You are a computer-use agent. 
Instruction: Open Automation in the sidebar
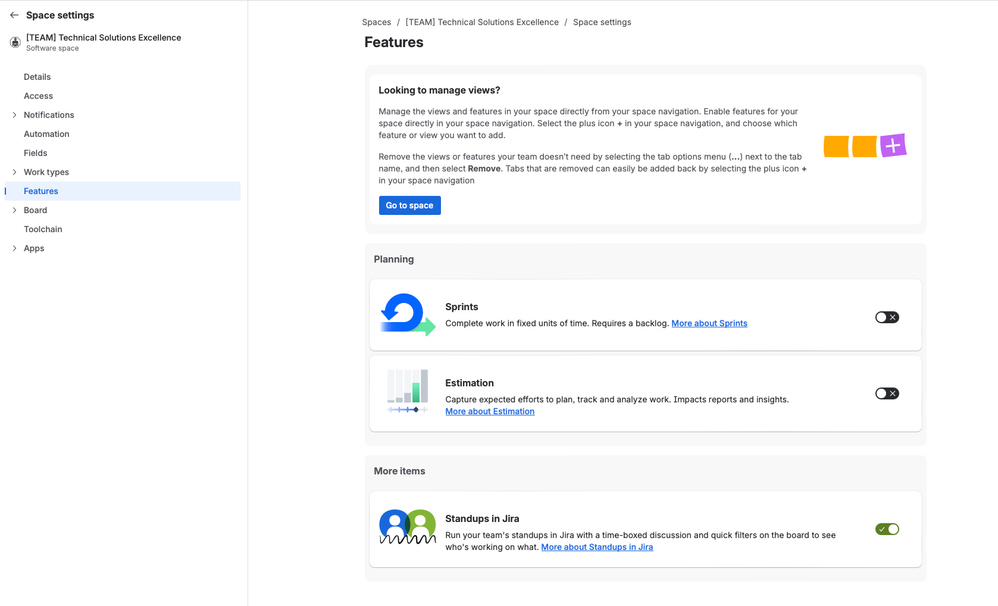(x=46, y=134)
